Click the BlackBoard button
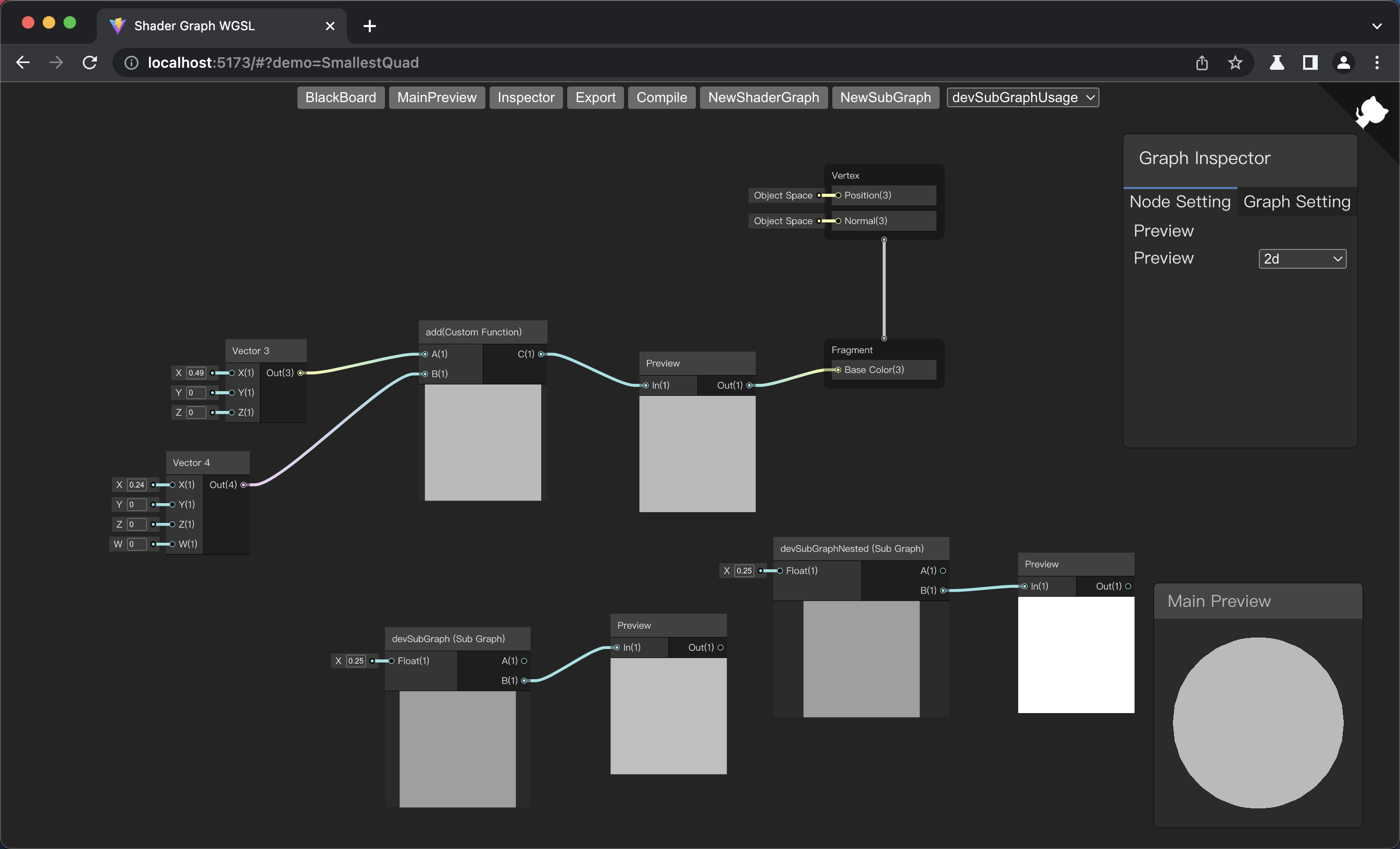Screen dimensions: 1400x849 pos(340,97)
